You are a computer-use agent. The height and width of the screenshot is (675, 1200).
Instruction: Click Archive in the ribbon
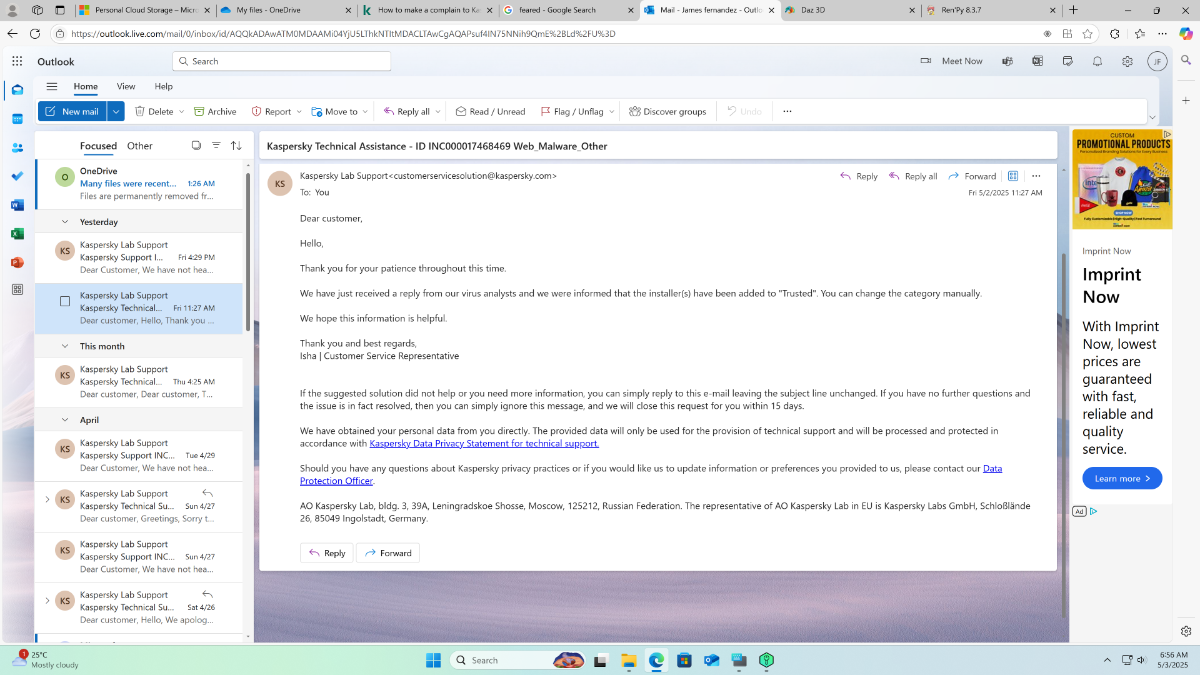(x=215, y=111)
